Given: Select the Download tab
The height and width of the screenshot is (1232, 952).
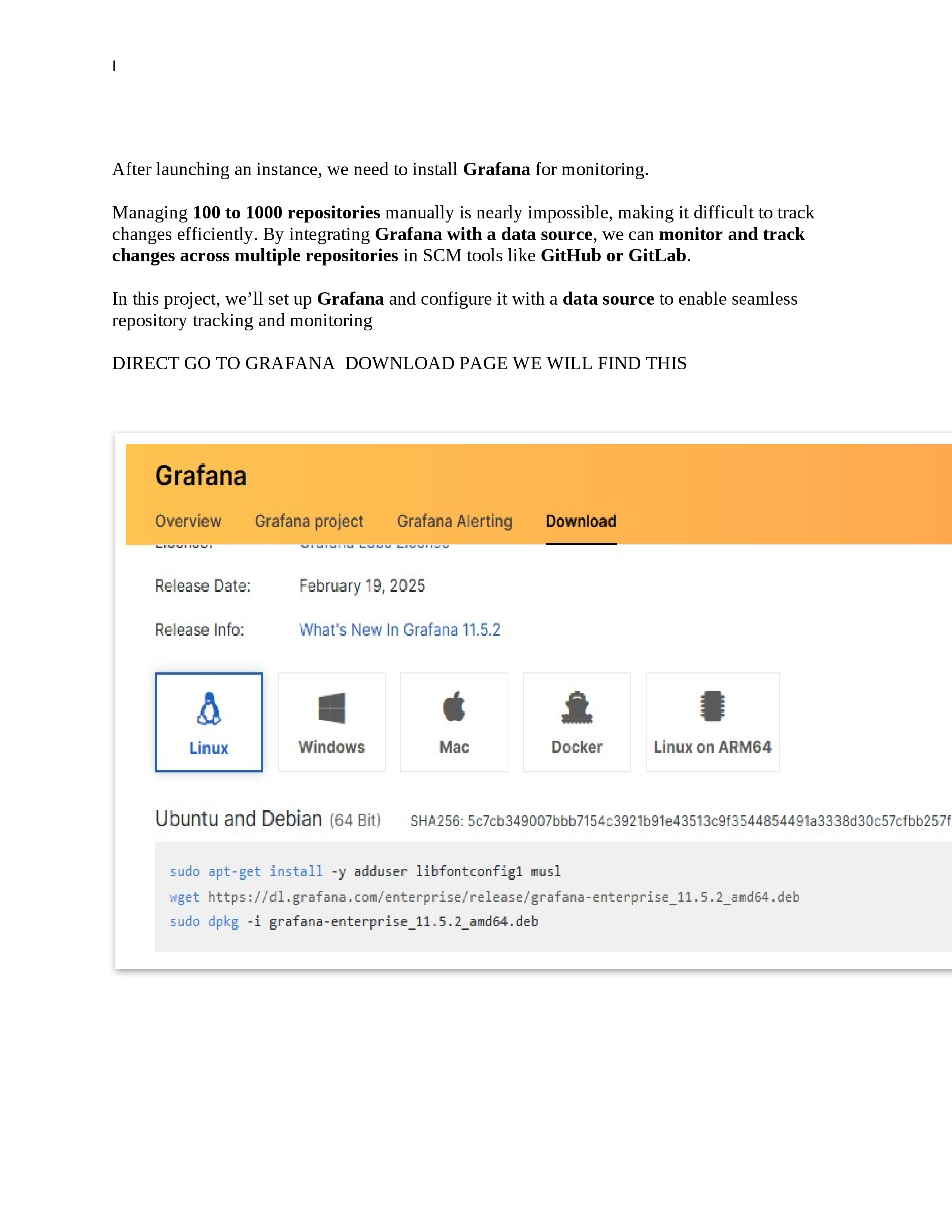Looking at the screenshot, I should 581,521.
